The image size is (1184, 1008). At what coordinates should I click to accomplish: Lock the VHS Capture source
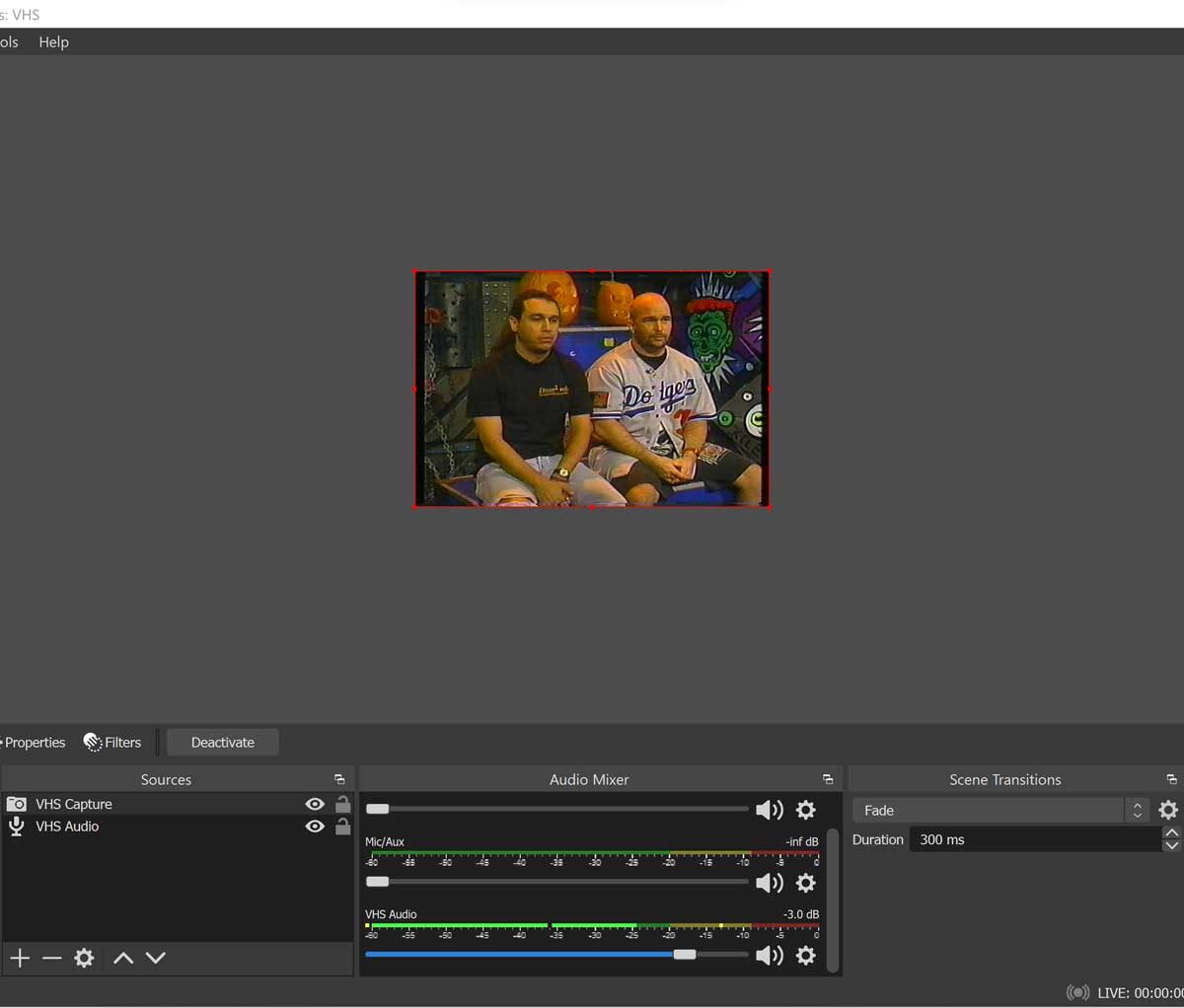click(x=342, y=804)
